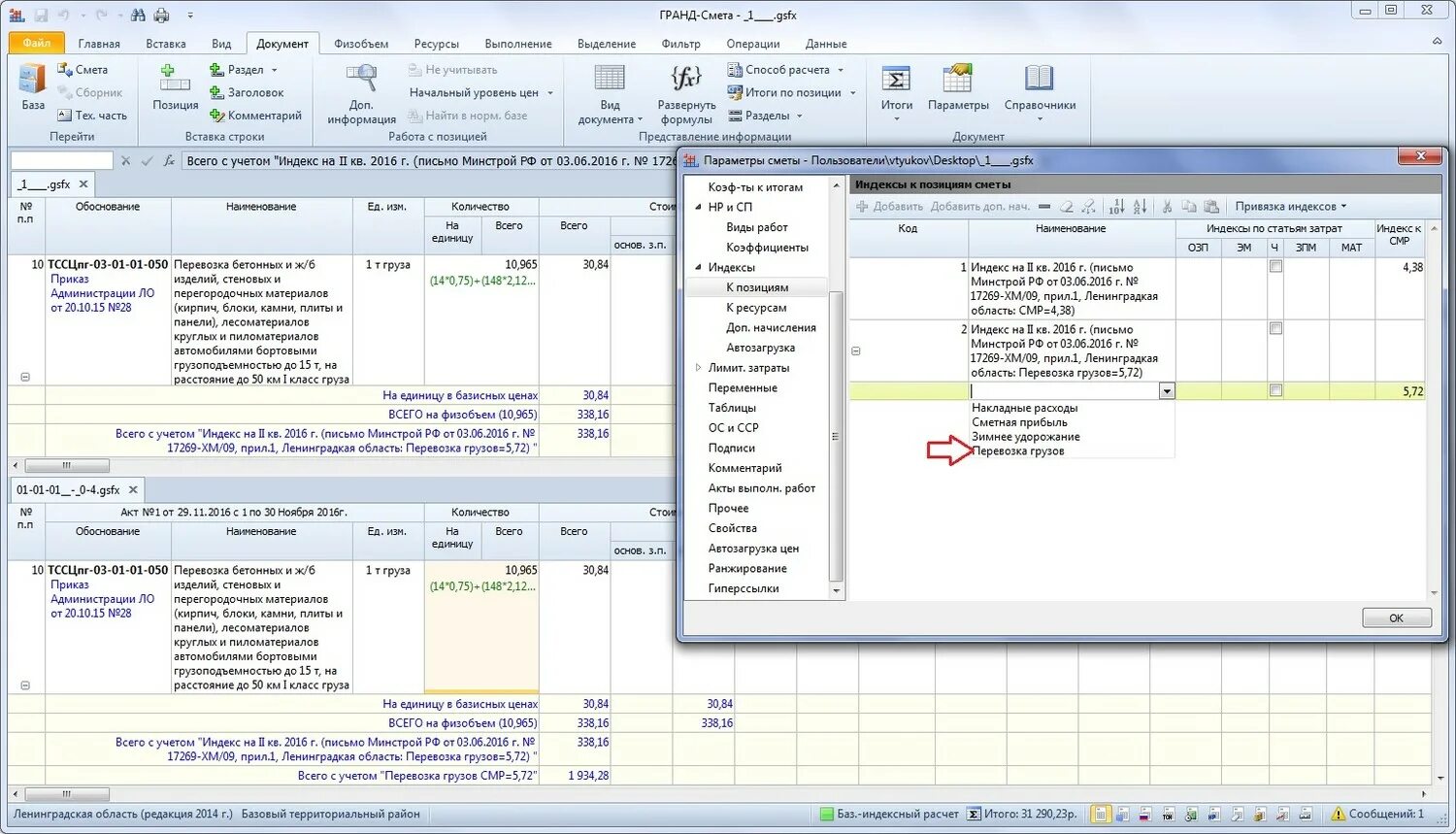Click the paste icon in index toolbar
1456x834 pixels.
(x=1211, y=207)
